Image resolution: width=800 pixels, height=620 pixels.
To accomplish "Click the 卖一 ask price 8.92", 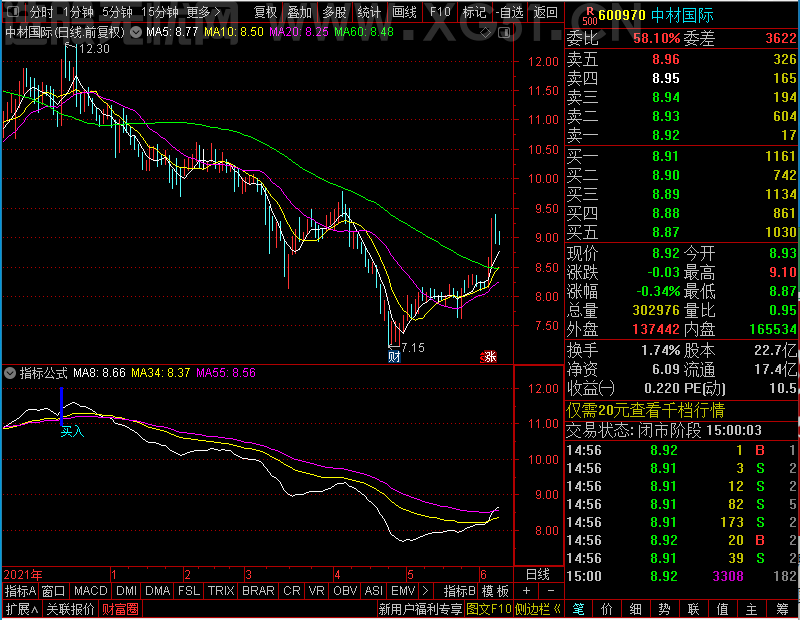I will 666,135.
